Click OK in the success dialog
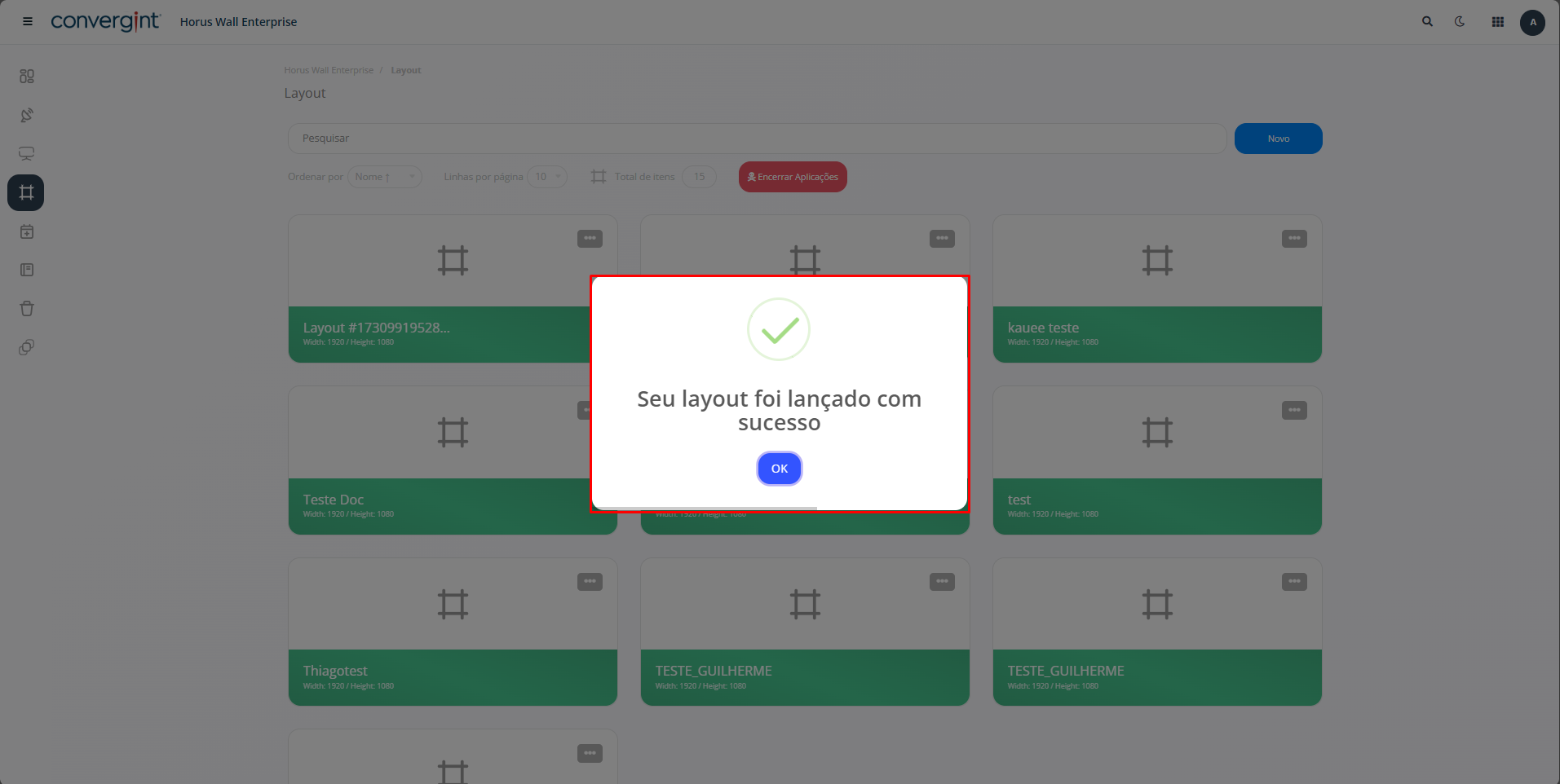The width and height of the screenshot is (1560, 784). click(779, 469)
